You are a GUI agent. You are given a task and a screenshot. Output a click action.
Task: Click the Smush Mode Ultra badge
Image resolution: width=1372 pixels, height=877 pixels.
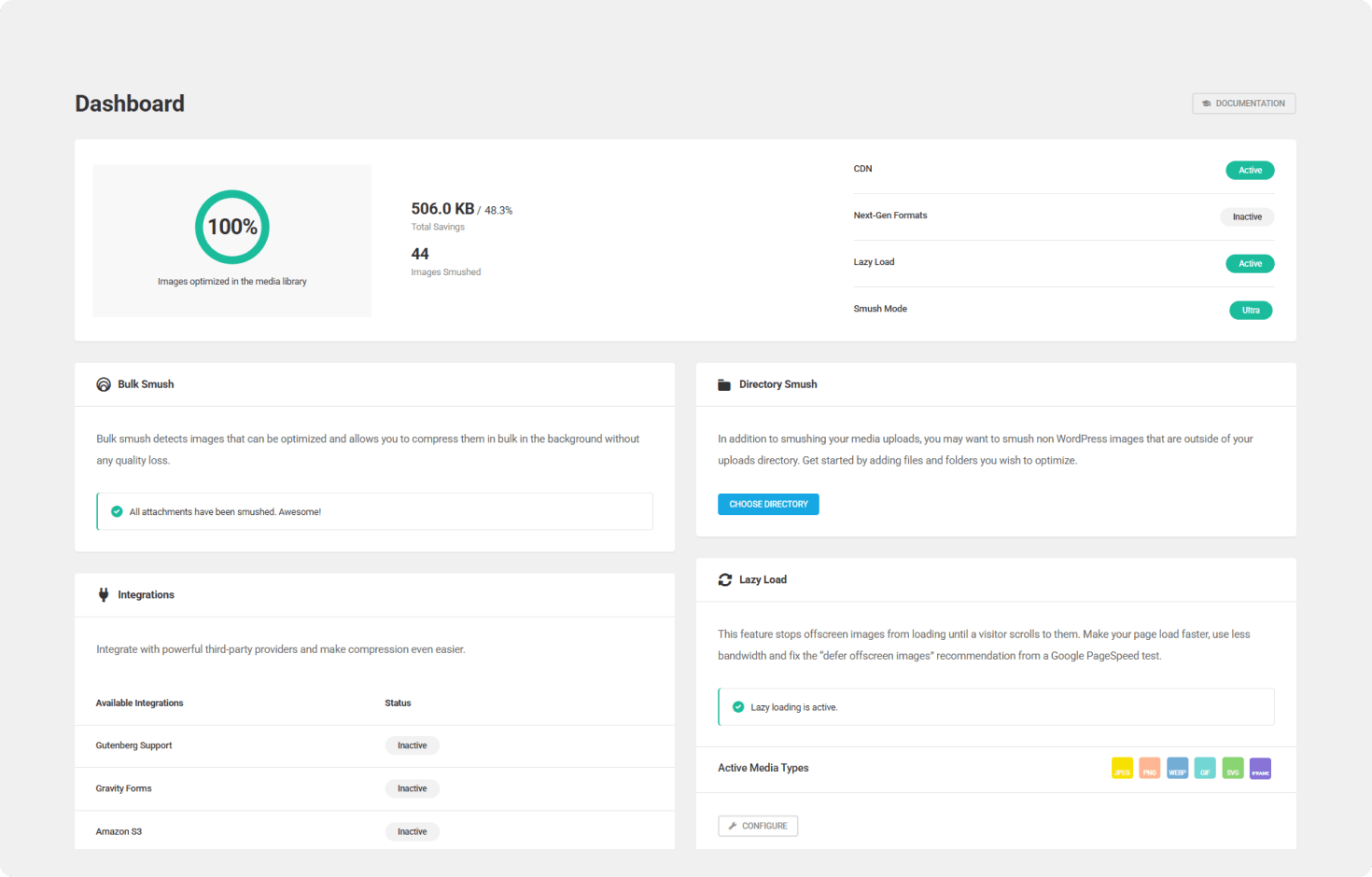pos(1251,311)
